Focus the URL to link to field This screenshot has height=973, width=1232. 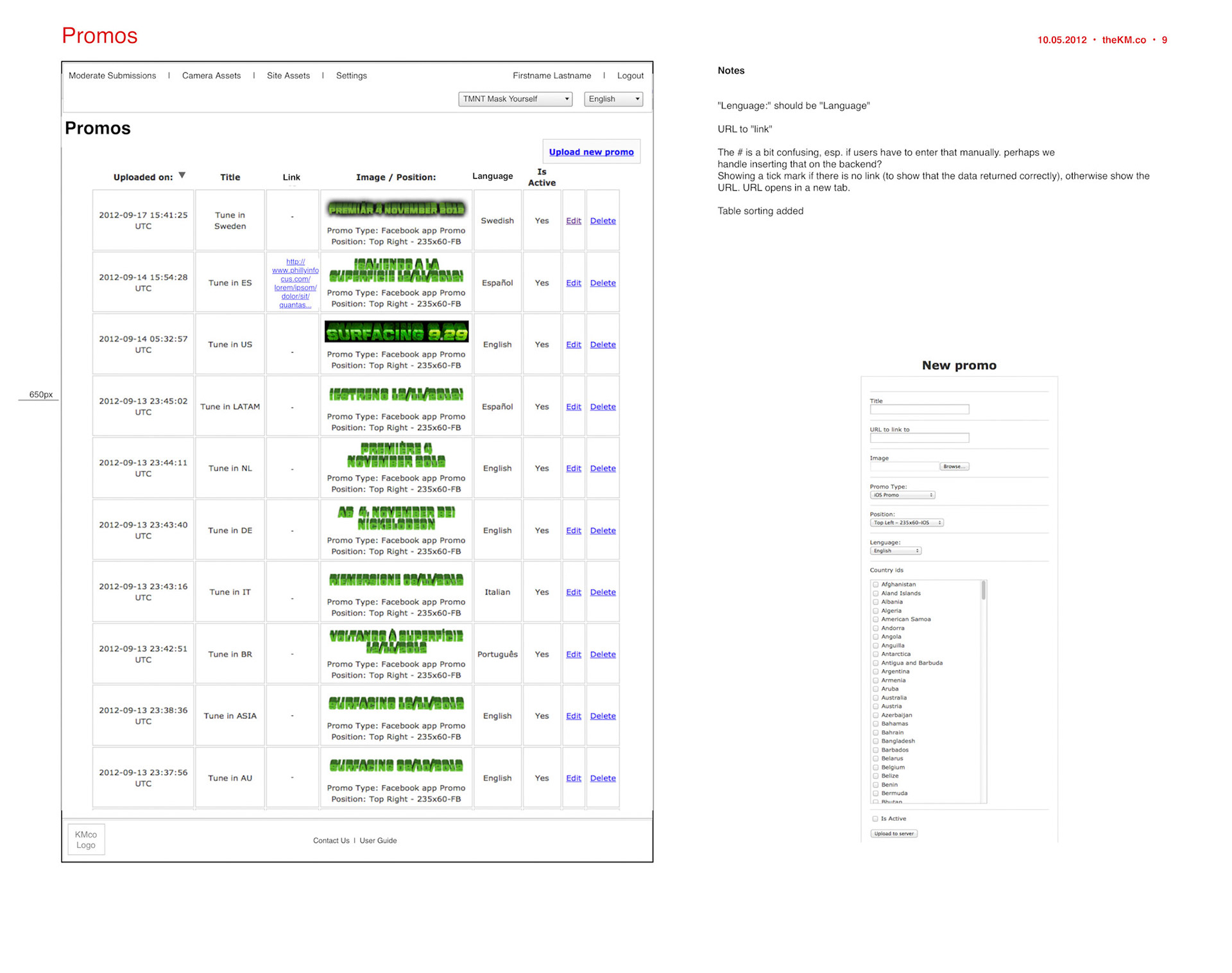point(920,438)
